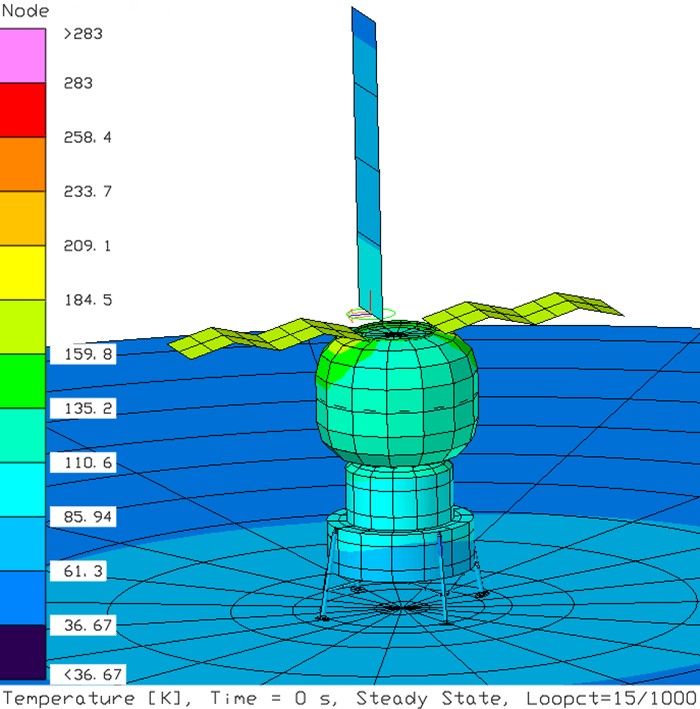
Task: Click the '233.7' legend value
Action: pos(87,191)
